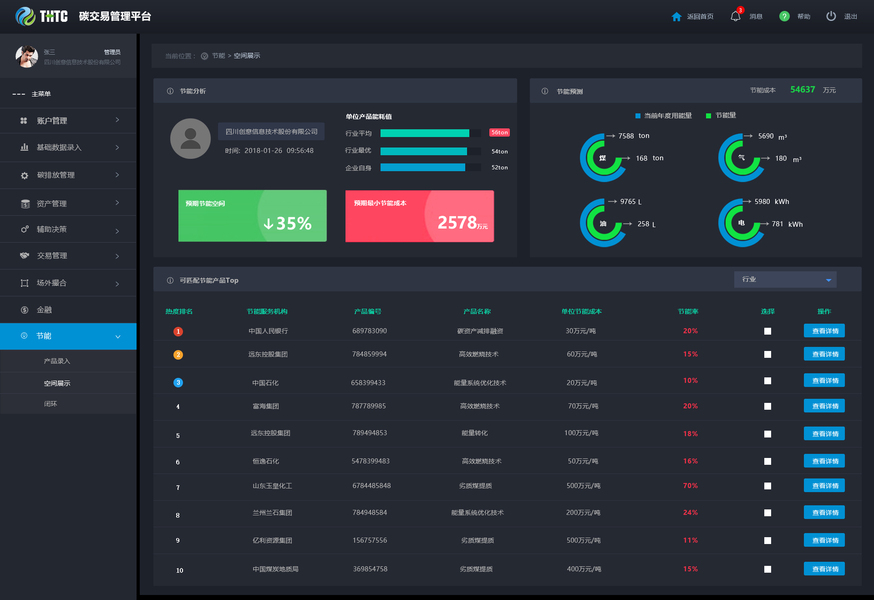Click the 气 donut chart
Screen dimensions: 874x600
(x=741, y=158)
